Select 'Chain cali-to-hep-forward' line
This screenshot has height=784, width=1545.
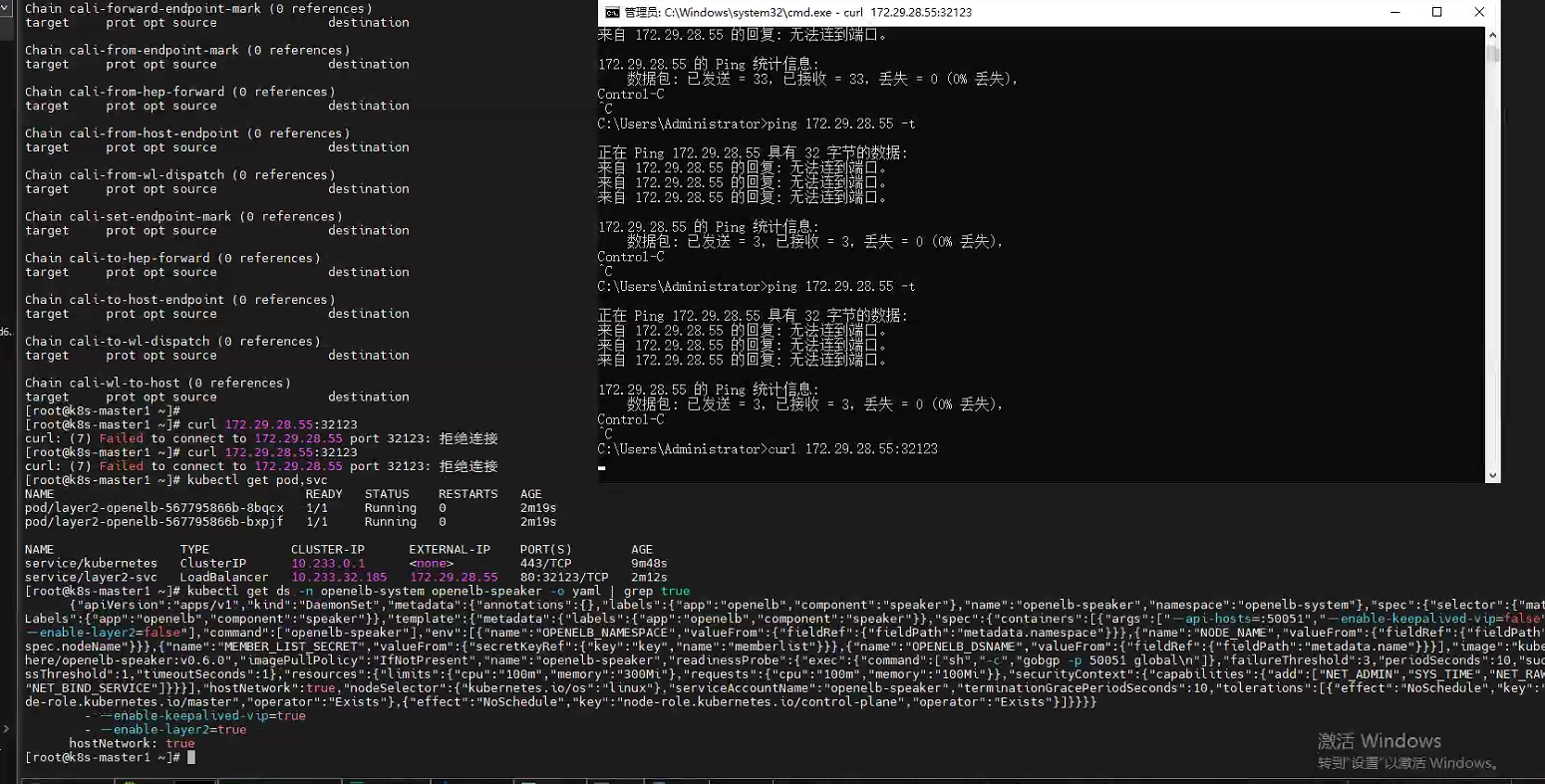coord(172,258)
